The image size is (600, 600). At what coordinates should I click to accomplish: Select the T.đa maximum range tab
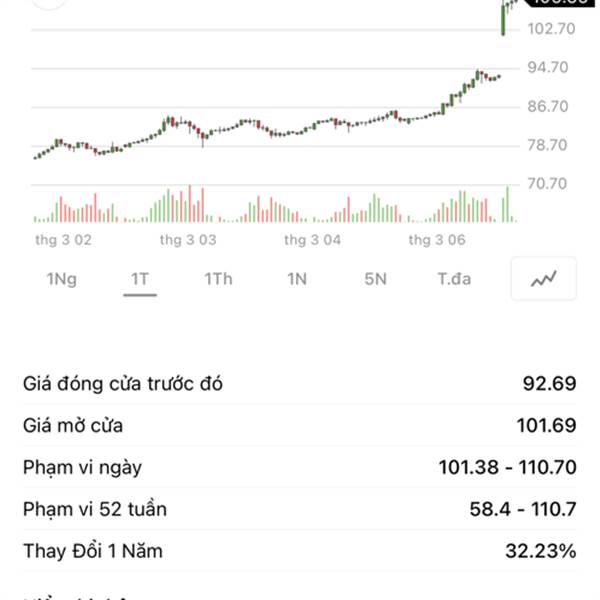coord(454,279)
